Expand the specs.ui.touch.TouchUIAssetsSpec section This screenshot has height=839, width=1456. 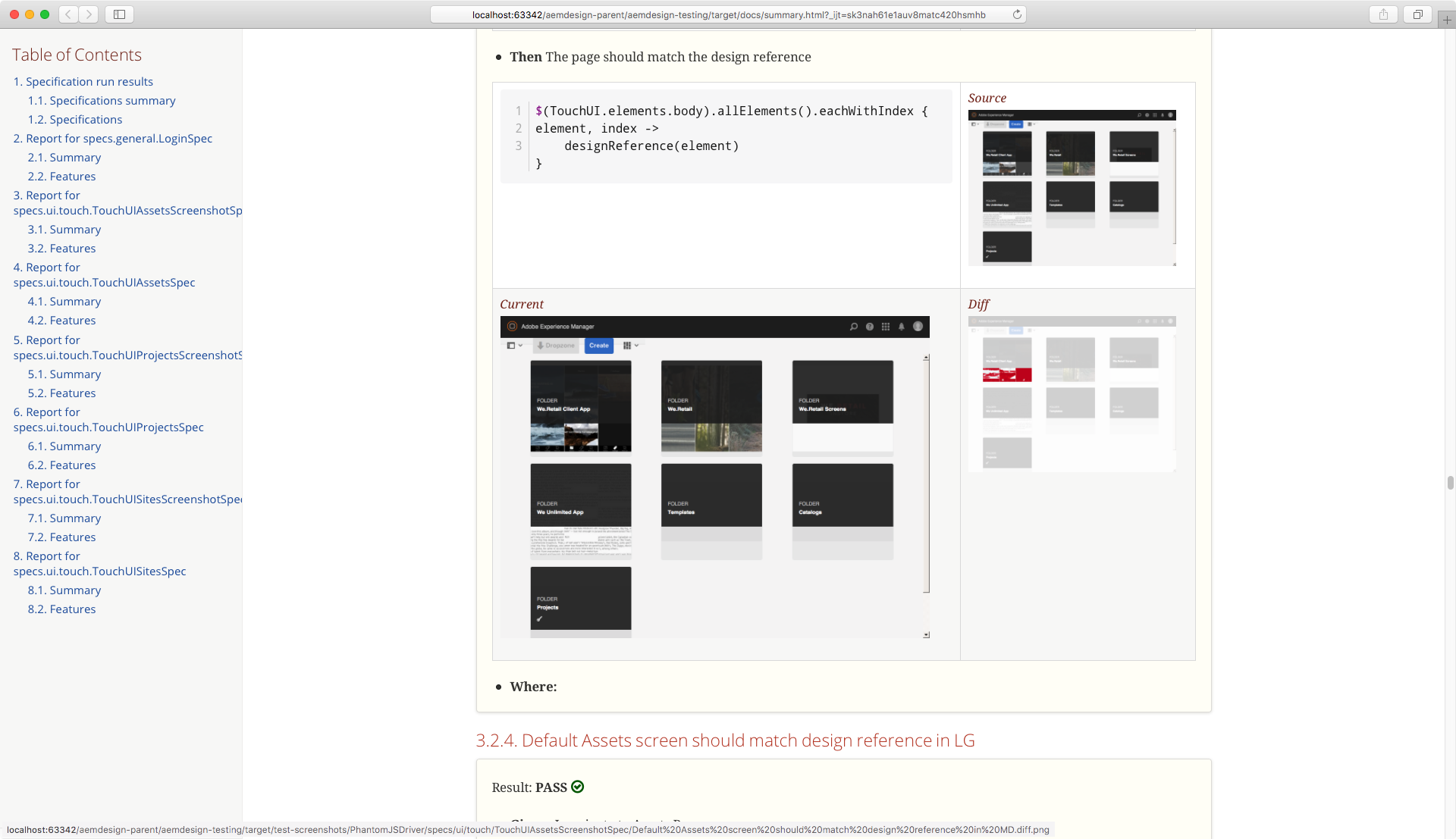[x=104, y=274]
